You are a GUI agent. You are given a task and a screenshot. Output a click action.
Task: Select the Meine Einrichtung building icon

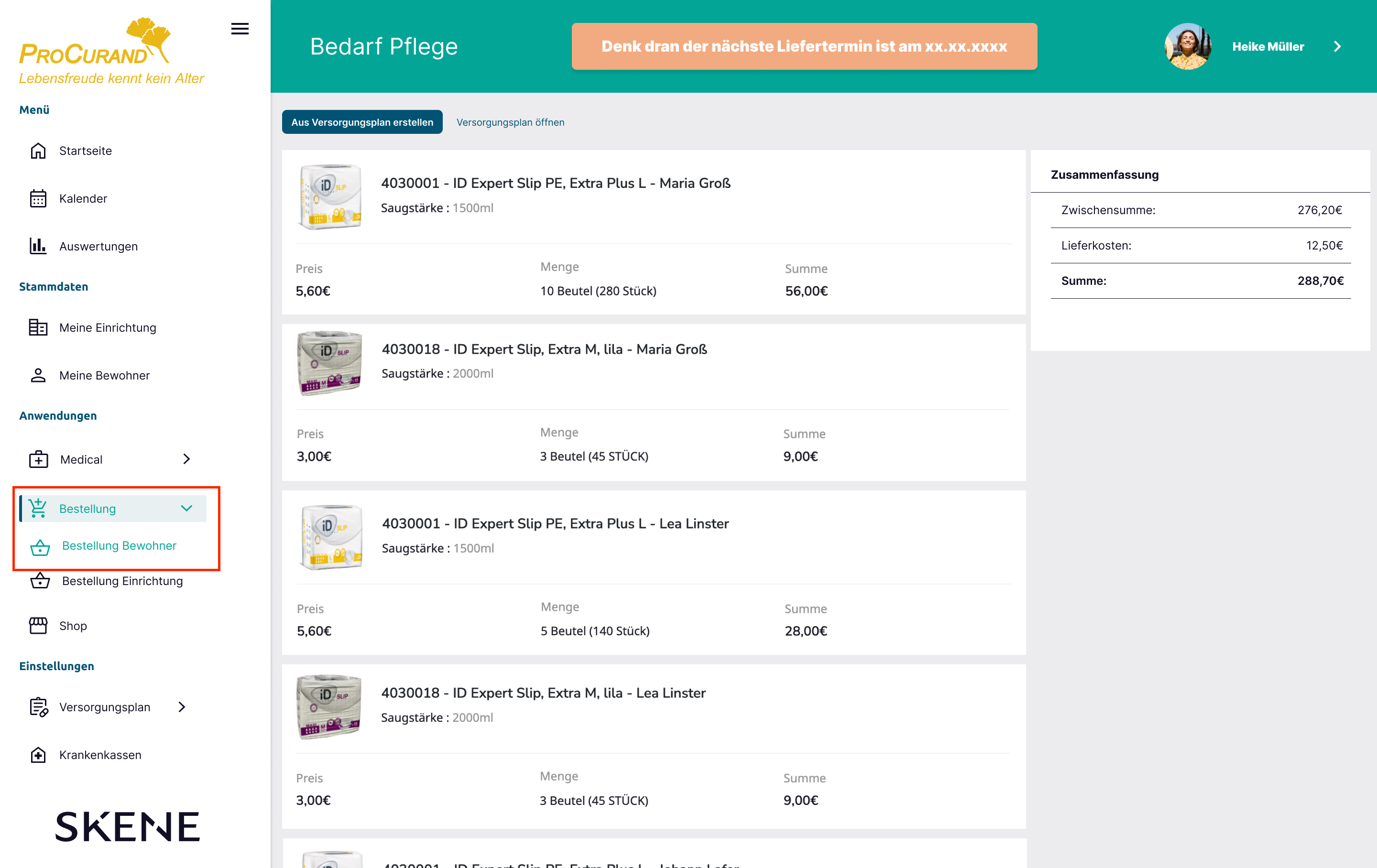coord(38,327)
